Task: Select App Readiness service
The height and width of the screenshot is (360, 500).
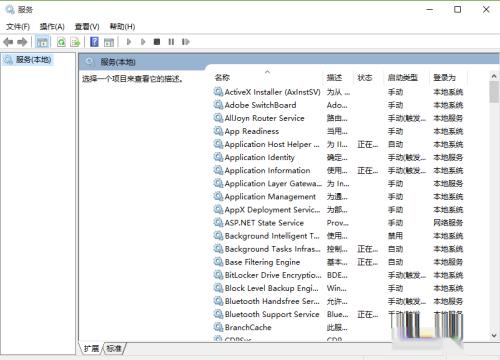Action: click(338, 131)
